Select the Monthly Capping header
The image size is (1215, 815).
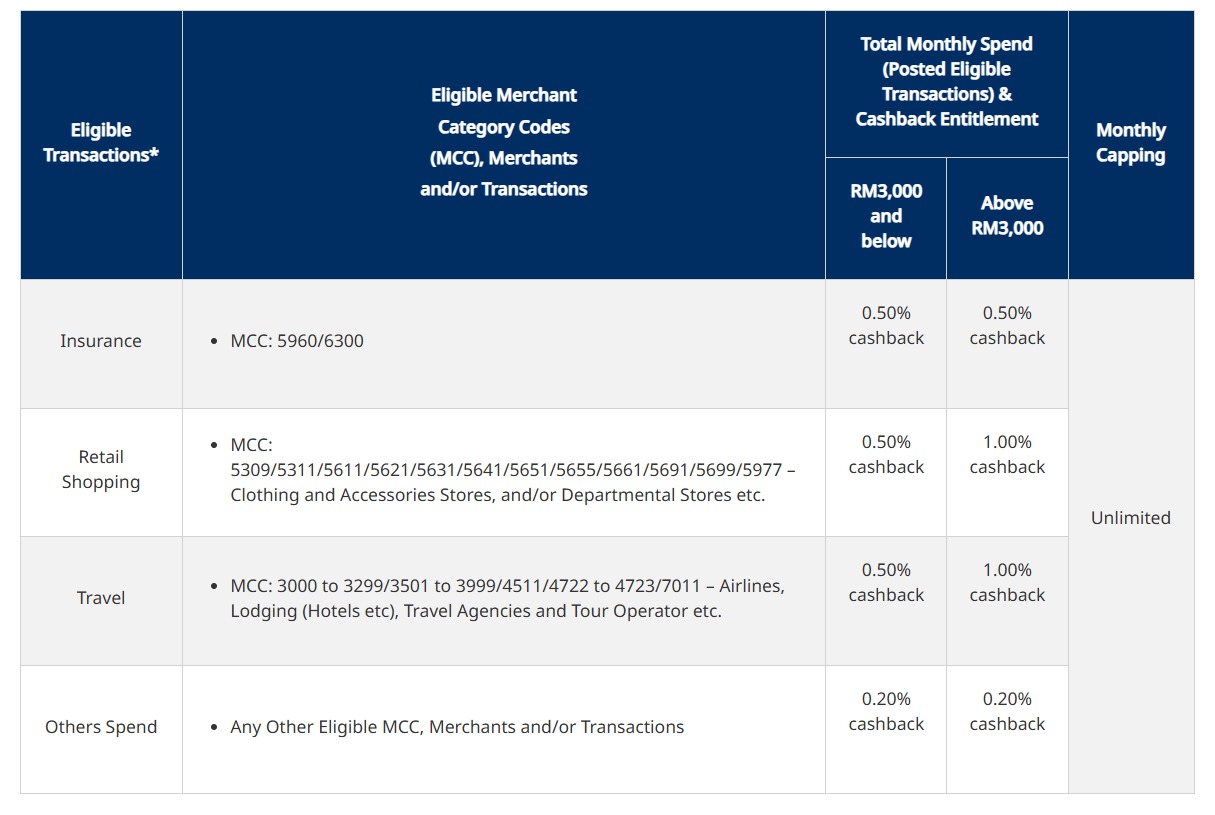(x=1131, y=143)
